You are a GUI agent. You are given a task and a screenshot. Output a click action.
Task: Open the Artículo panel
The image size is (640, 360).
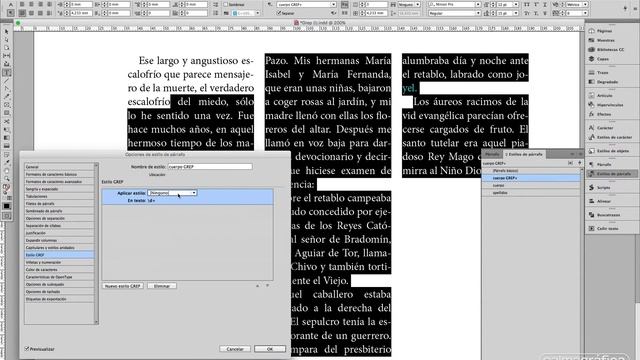point(604,96)
